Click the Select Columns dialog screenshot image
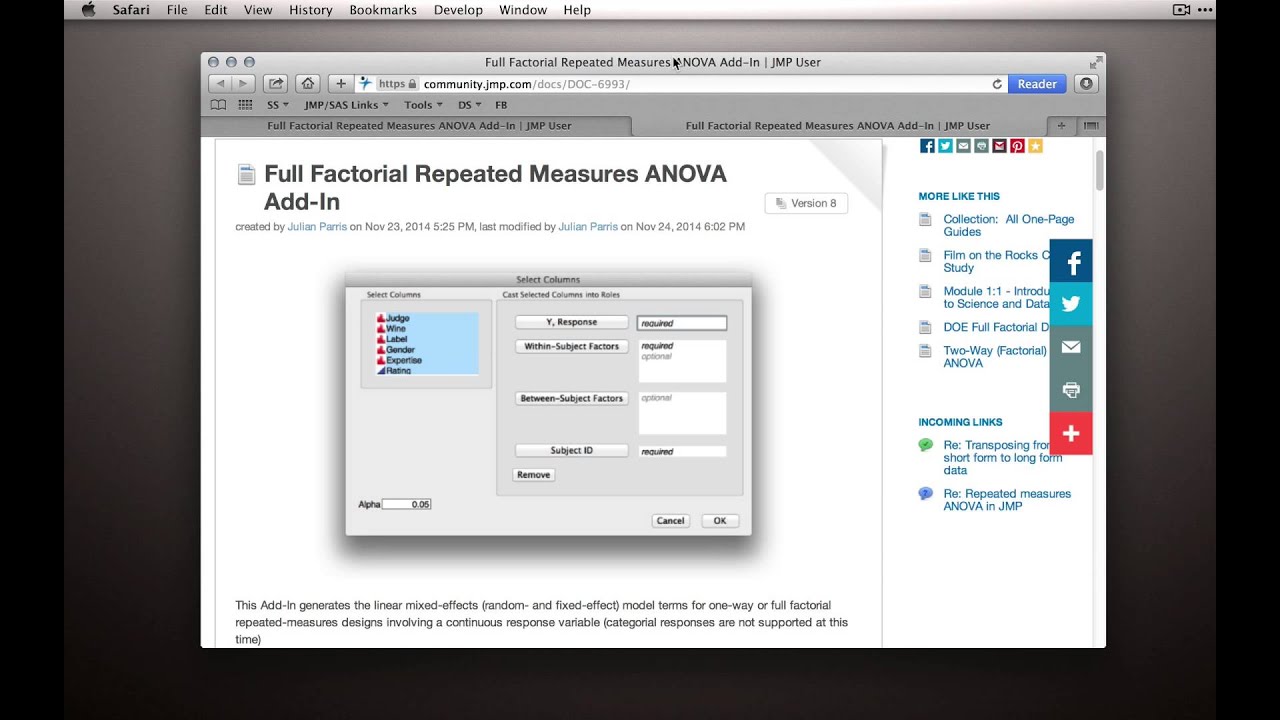The image size is (1280, 720). [548, 404]
